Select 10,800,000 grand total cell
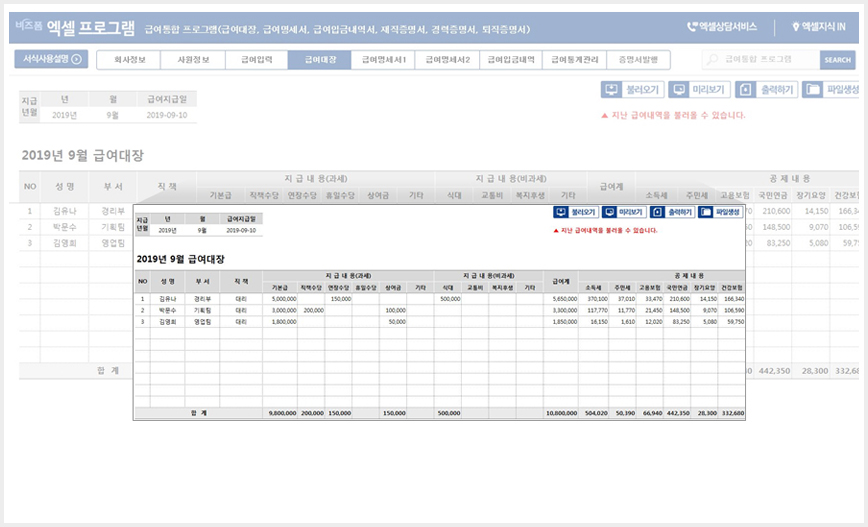The image size is (868, 527). click(x=561, y=413)
